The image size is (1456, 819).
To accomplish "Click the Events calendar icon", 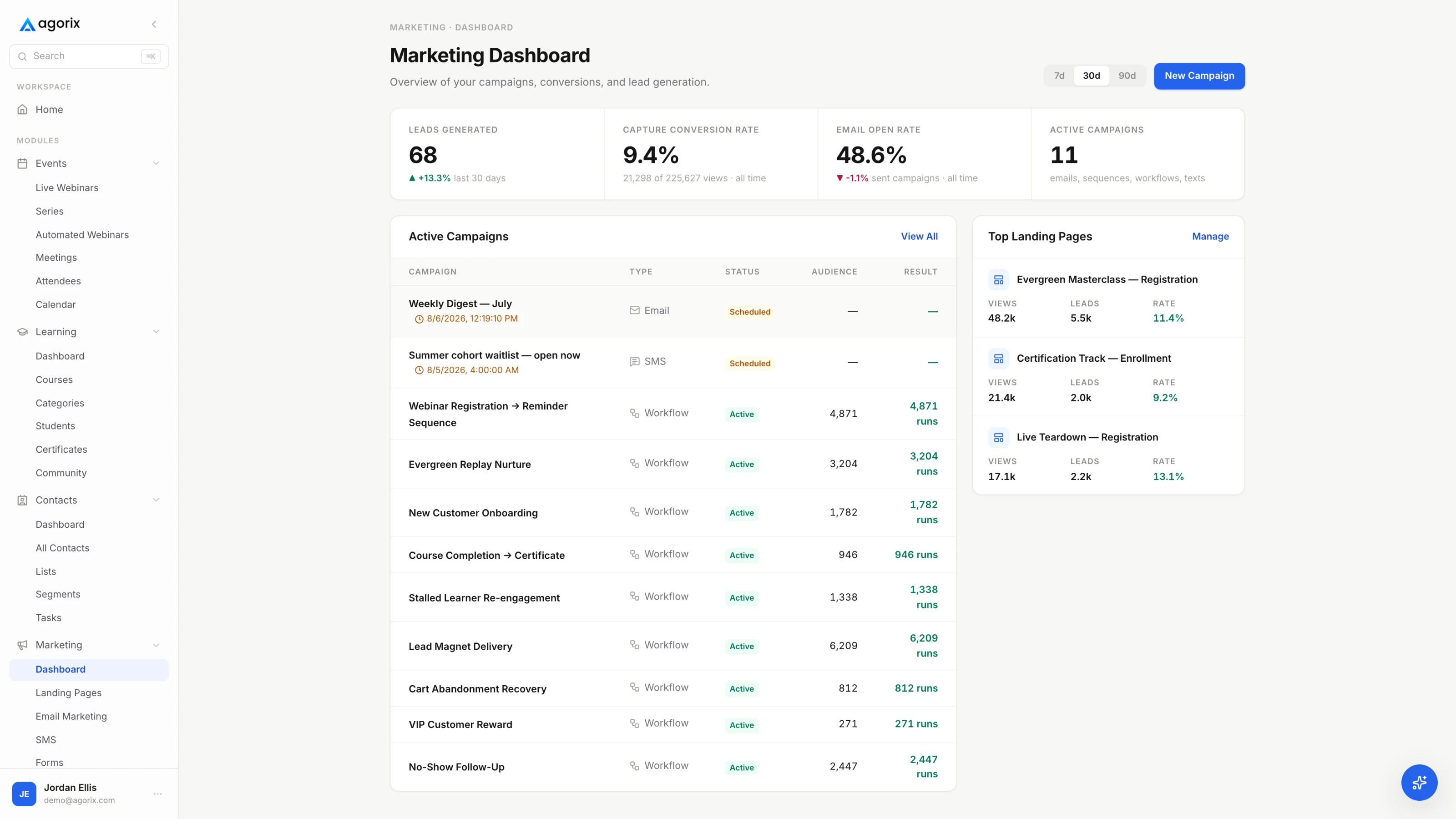I will pos(23,163).
